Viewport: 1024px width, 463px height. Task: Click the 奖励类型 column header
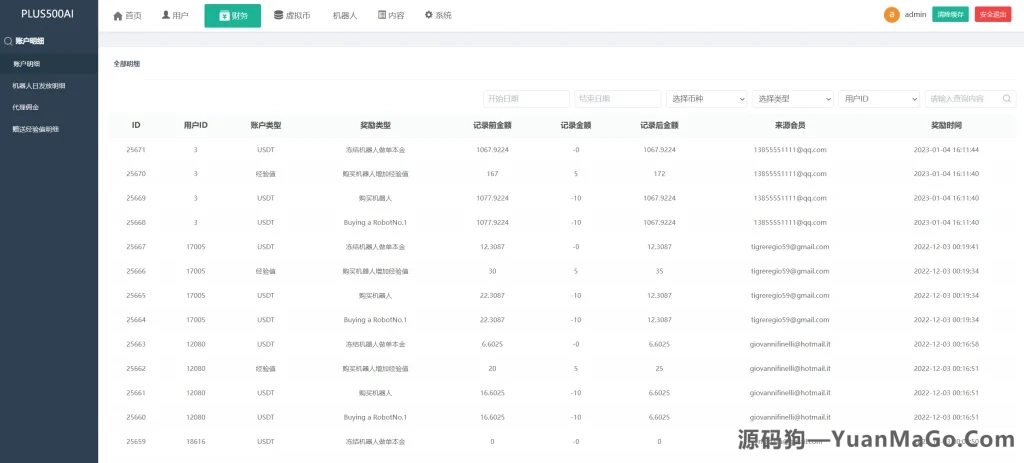(376, 125)
